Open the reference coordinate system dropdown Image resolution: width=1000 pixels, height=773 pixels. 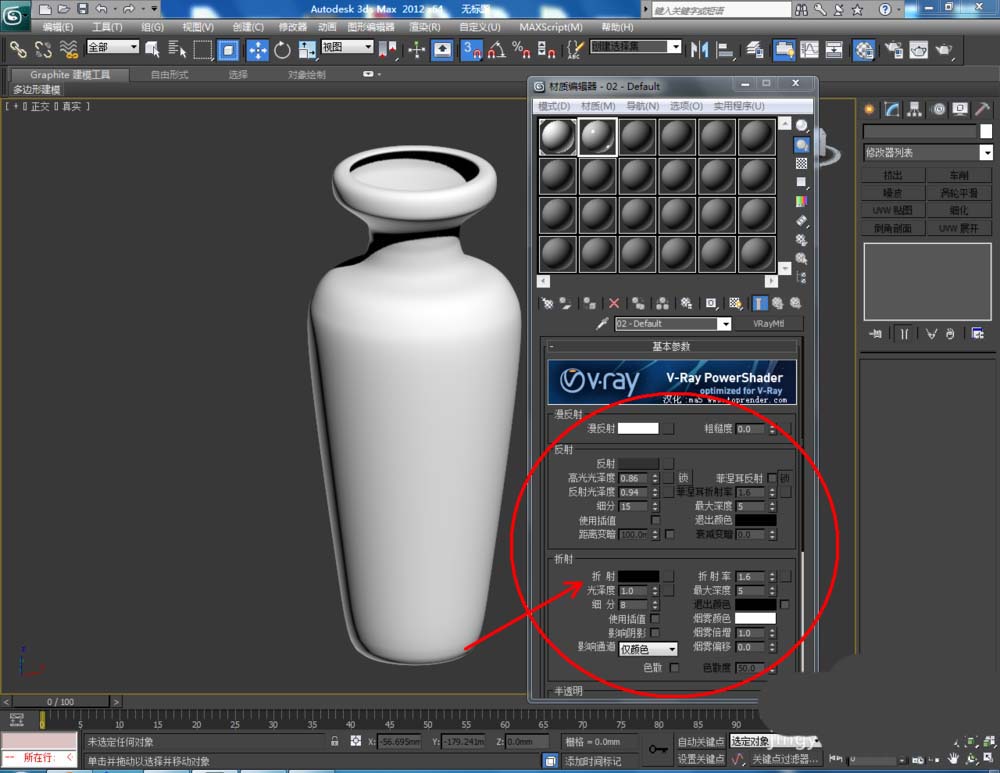[x=347, y=47]
